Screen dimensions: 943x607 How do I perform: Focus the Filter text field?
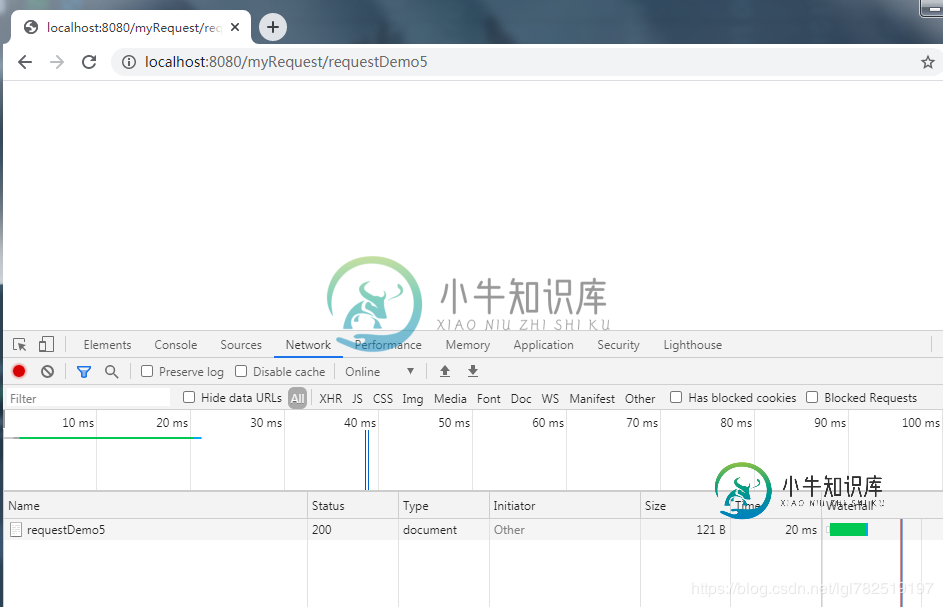coord(88,398)
